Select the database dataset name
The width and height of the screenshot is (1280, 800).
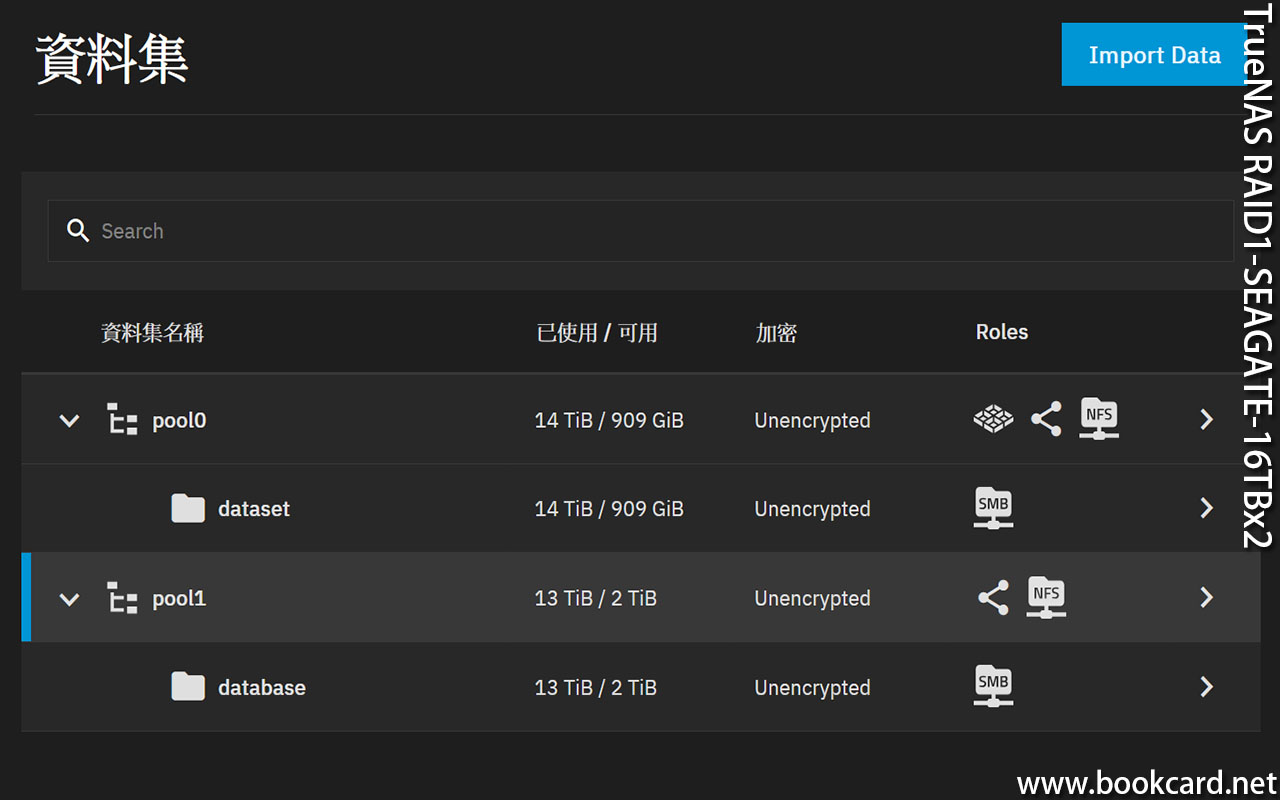[x=262, y=688]
